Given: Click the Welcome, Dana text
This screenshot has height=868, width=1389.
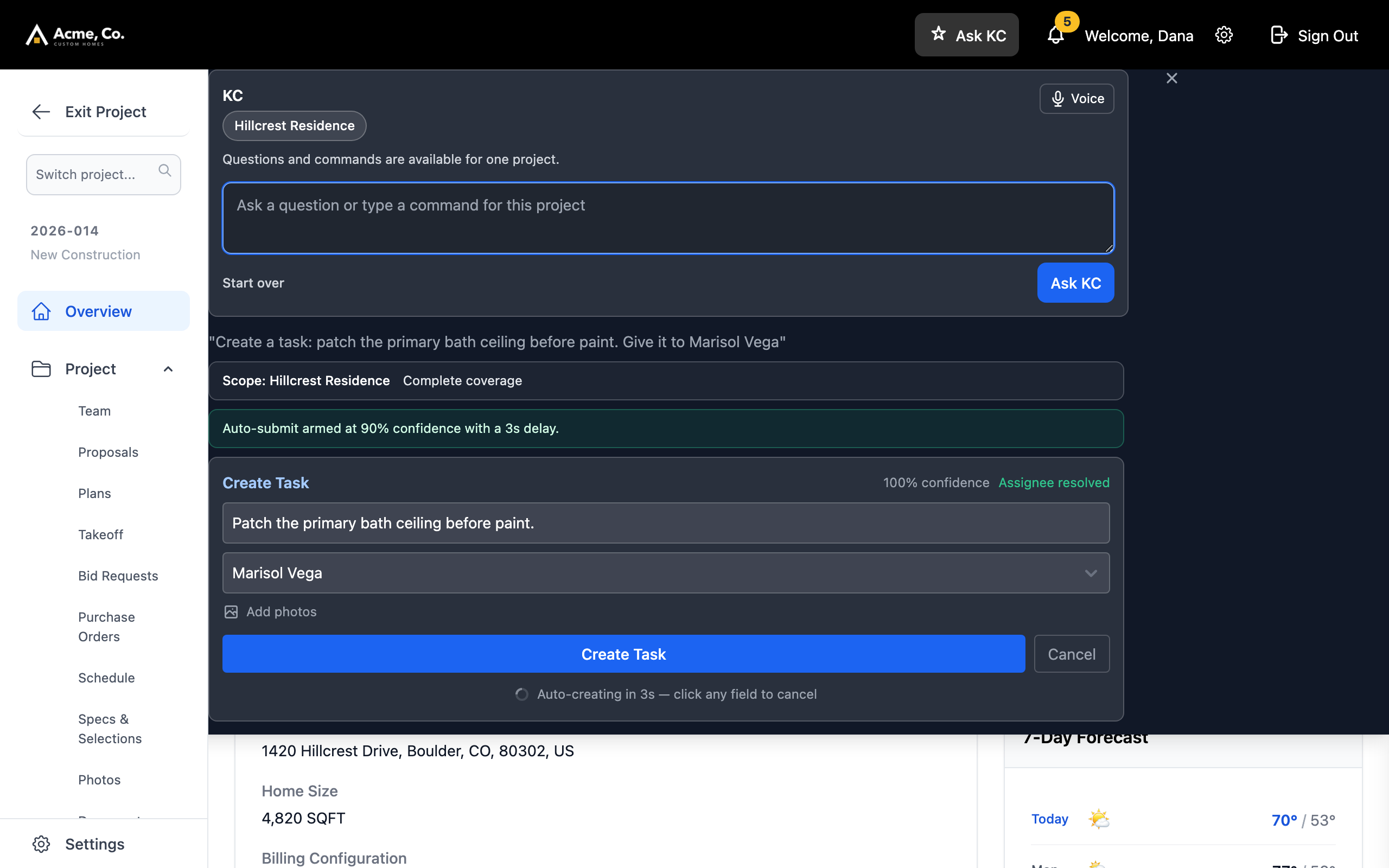Looking at the screenshot, I should click(1139, 36).
